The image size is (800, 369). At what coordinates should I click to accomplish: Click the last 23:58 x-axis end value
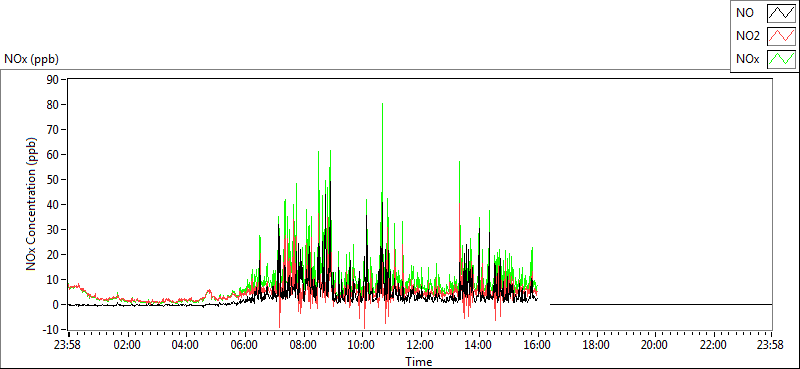[x=771, y=345]
